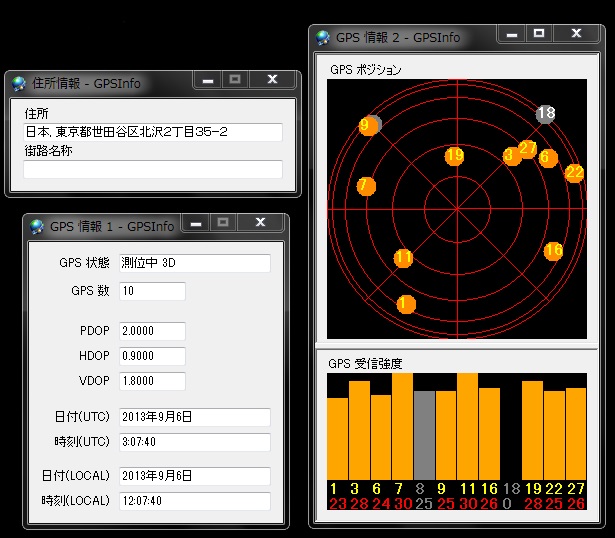The height and width of the screenshot is (538, 615).
Task: Select satellite 1 marker on the sky plot
Action: pyautogui.click(x=406, y=304)
